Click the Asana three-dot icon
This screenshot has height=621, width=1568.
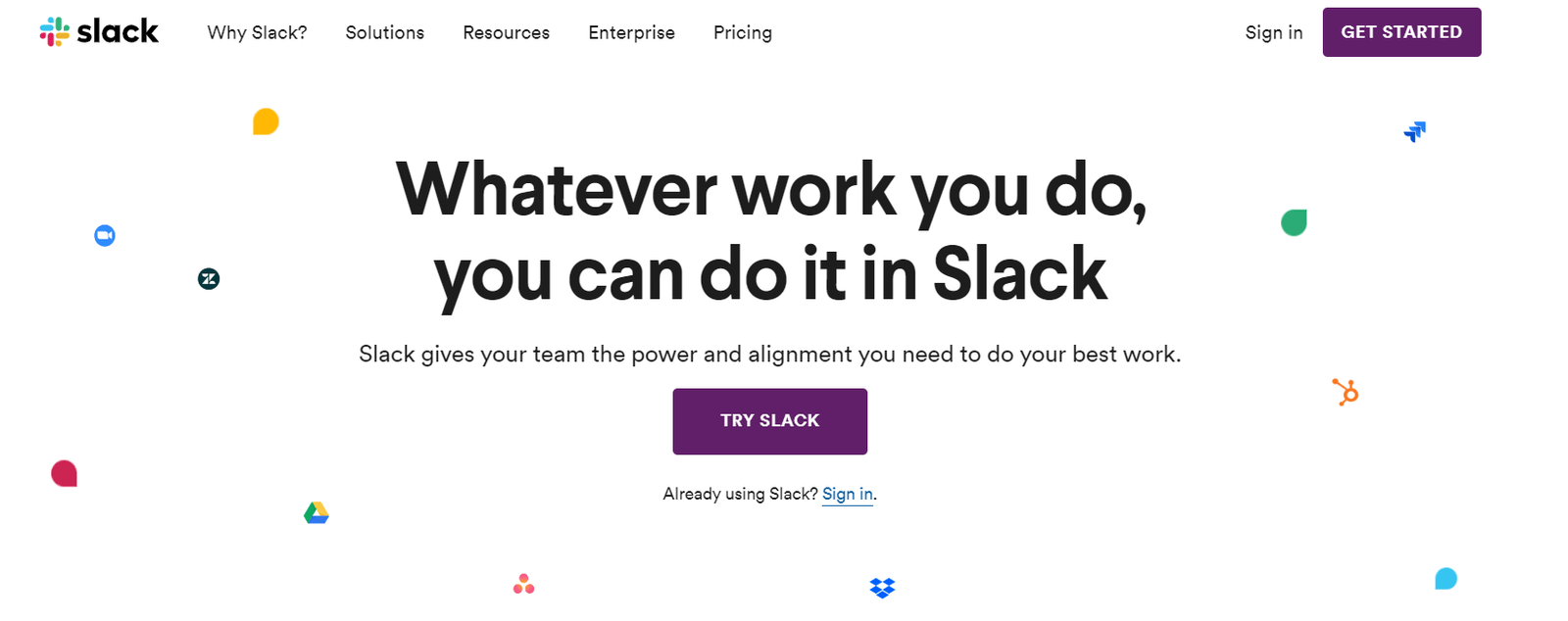pos(523,585)
